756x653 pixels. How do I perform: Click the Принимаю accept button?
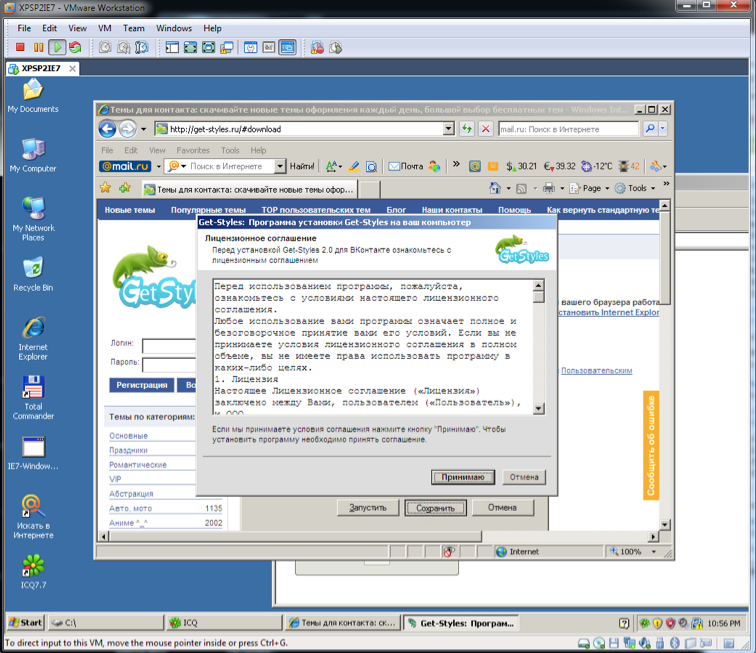pyautogui.click(x=462, y=477)
